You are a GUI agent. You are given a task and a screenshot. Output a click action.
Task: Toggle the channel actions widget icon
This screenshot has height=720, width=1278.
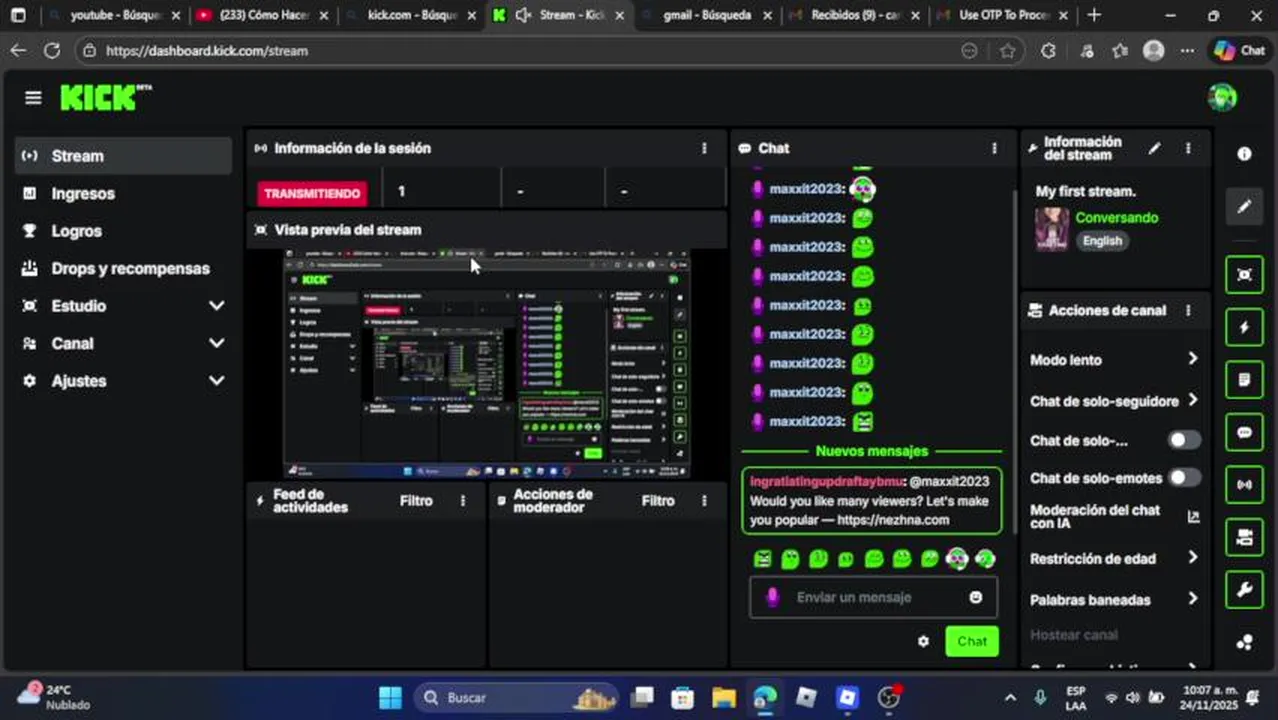[x=1244, y=538]
